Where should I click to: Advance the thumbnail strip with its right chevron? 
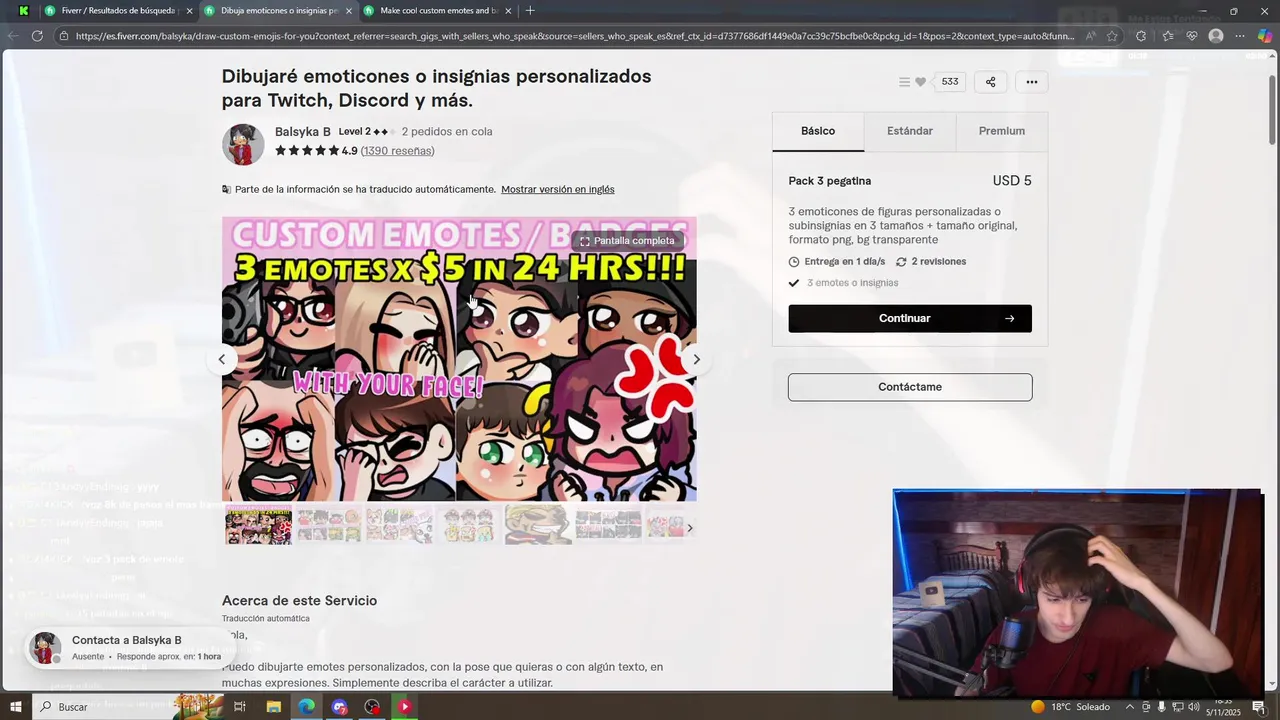pos(689,528)
